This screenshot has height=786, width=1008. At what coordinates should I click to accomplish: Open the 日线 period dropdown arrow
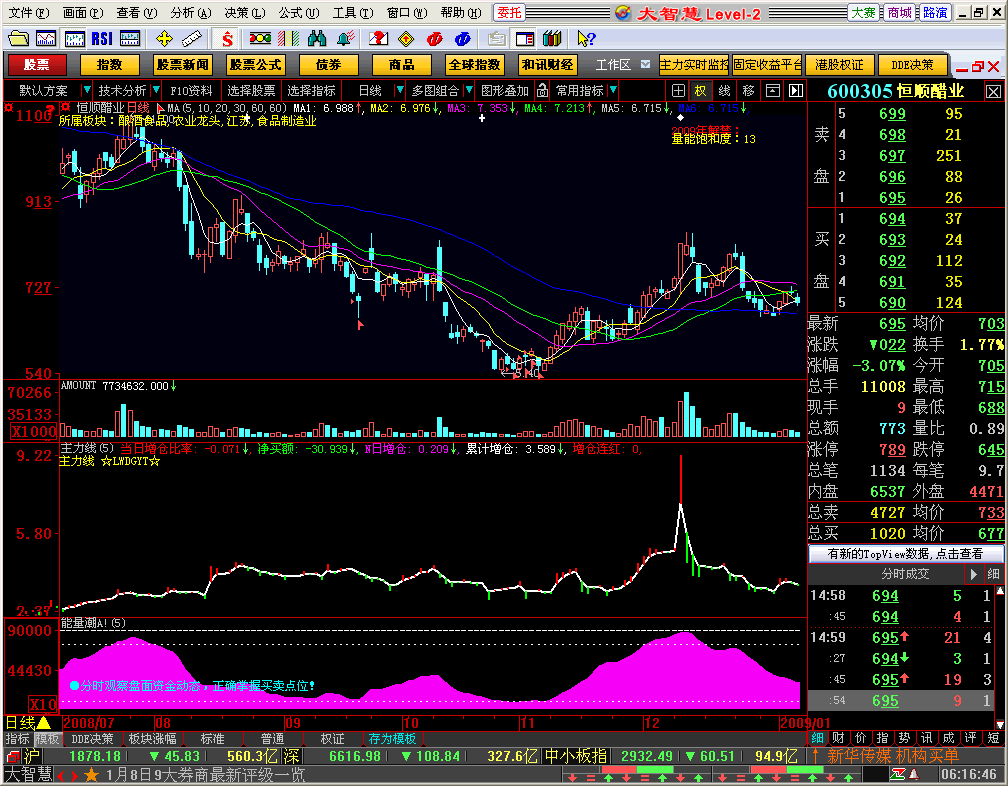[399, 90]
